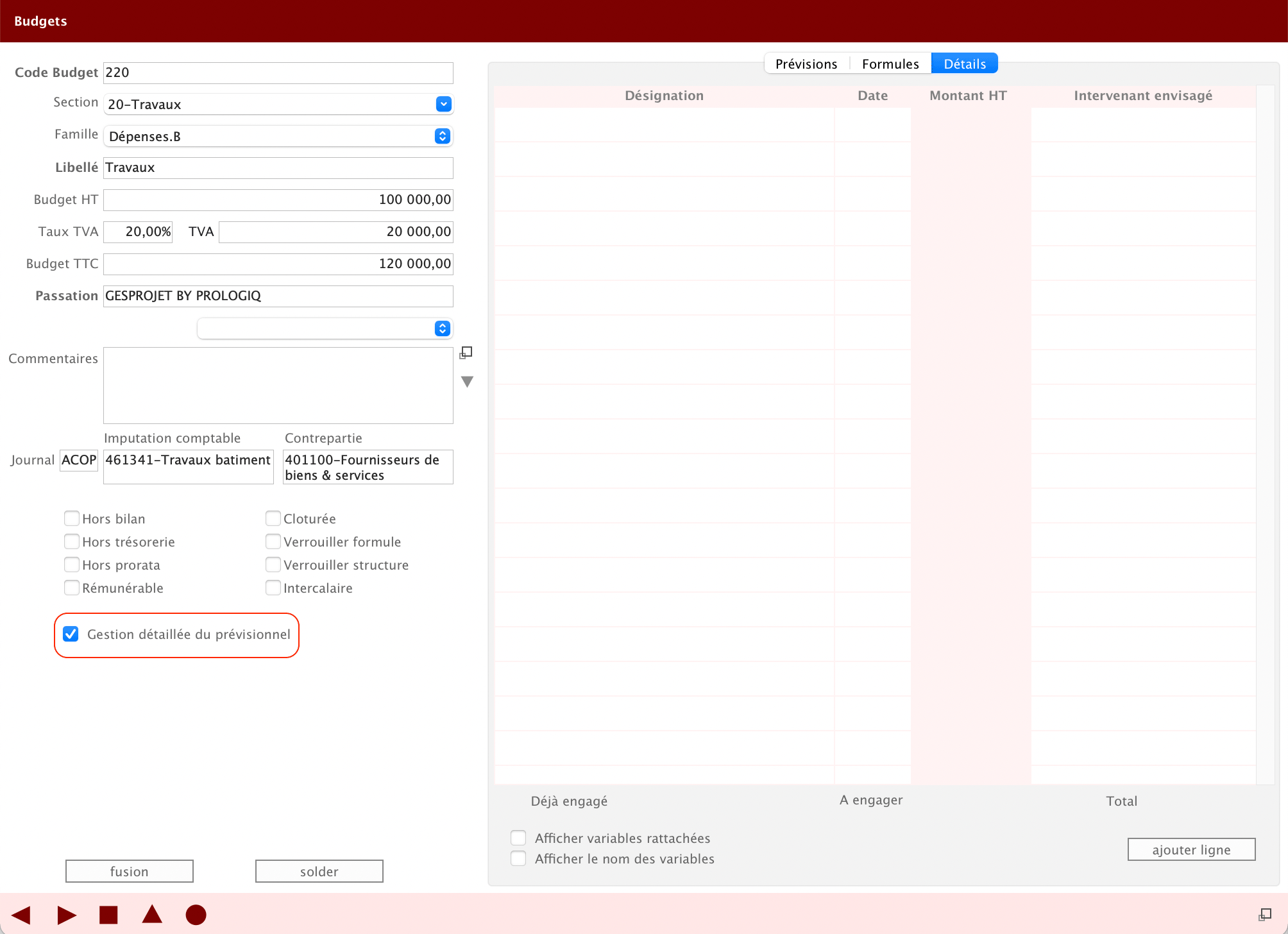Image resolution: width=1288 pixels, height=934 pixels.
Task: Click the fusion button
Action: [130, 871]
